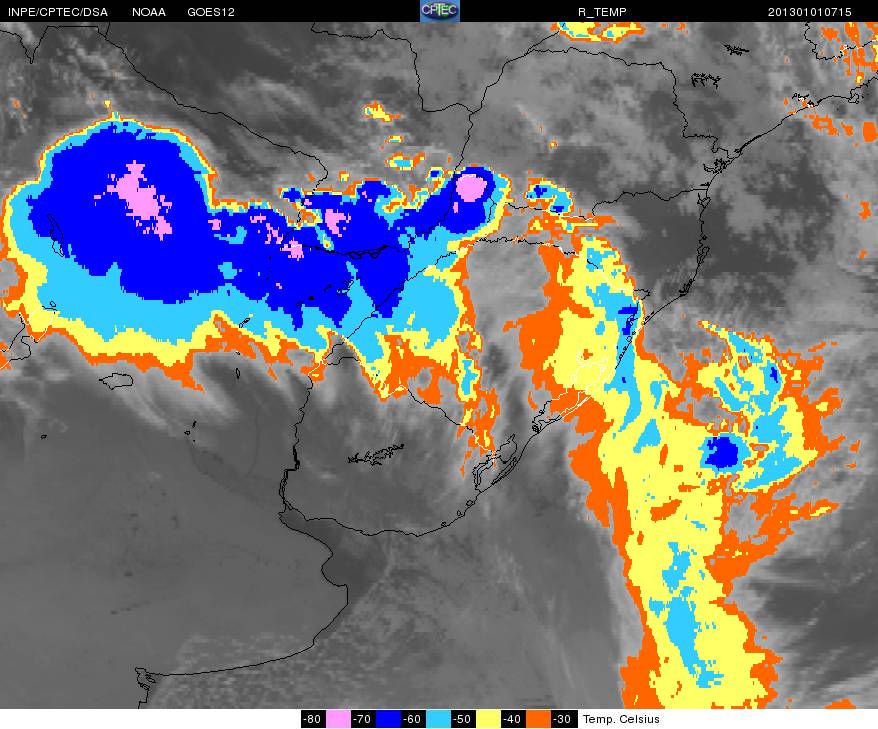The width and height of the screenshot is (878, 729).
Task: Click the light blue -60 to -50 swatch
Action: click(438, 719)
